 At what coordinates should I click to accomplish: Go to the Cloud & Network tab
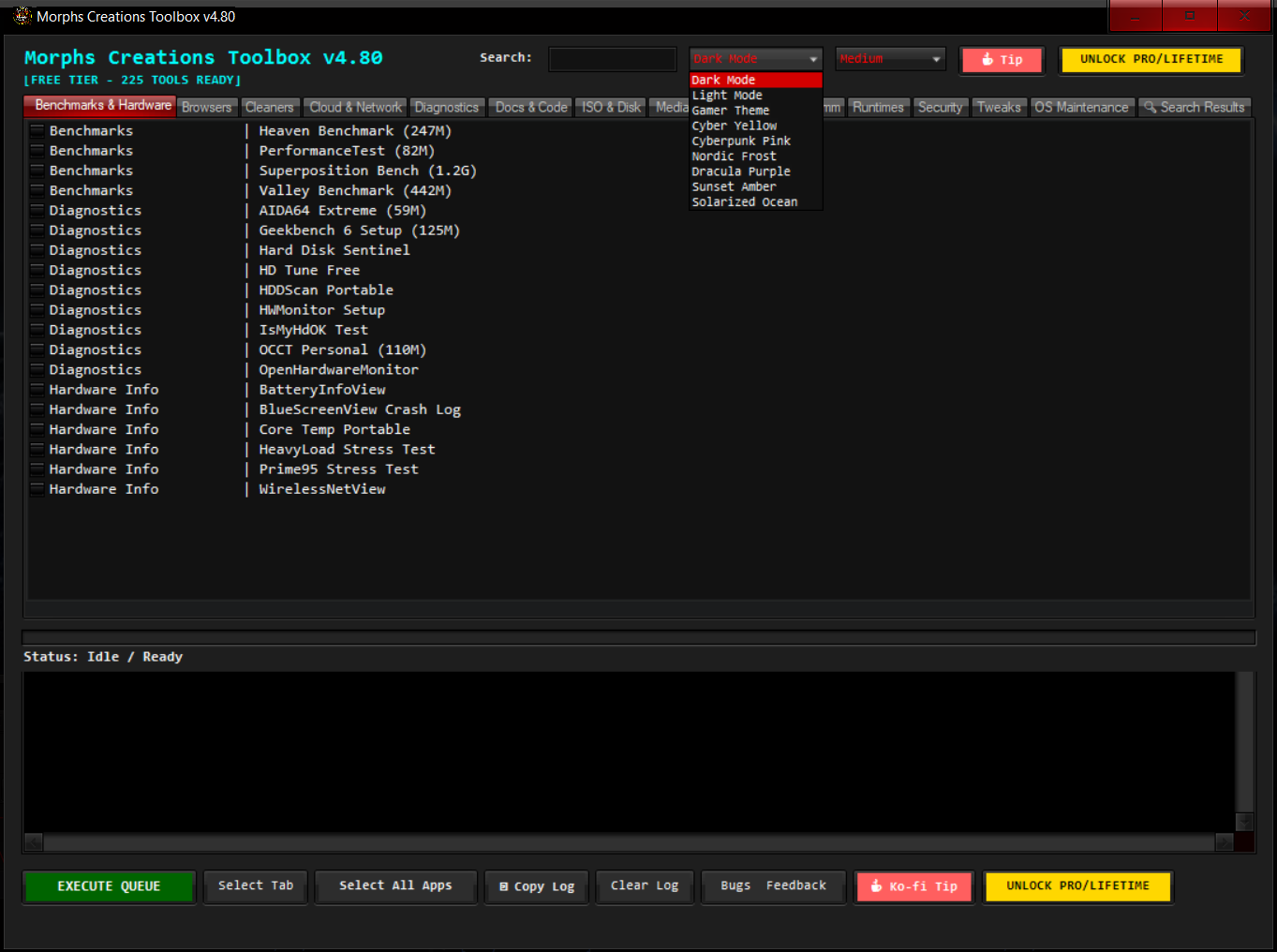click(x=355, y=108)
